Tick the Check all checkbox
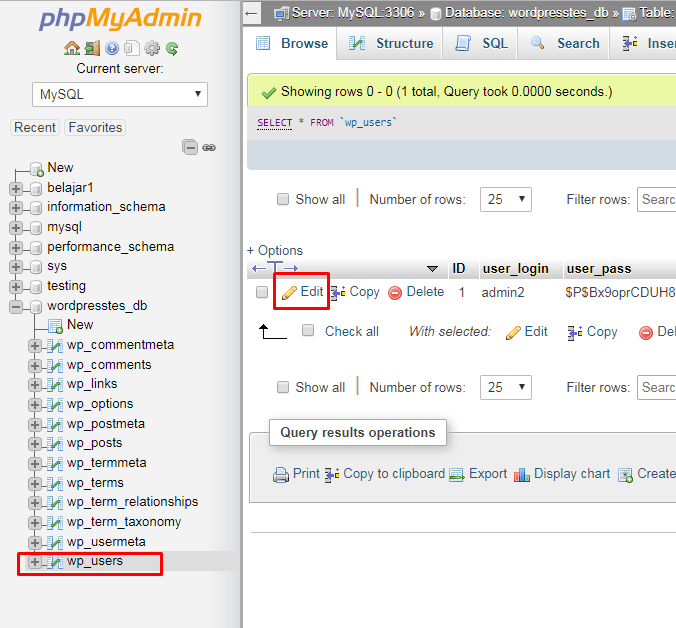 coord(308,331)
